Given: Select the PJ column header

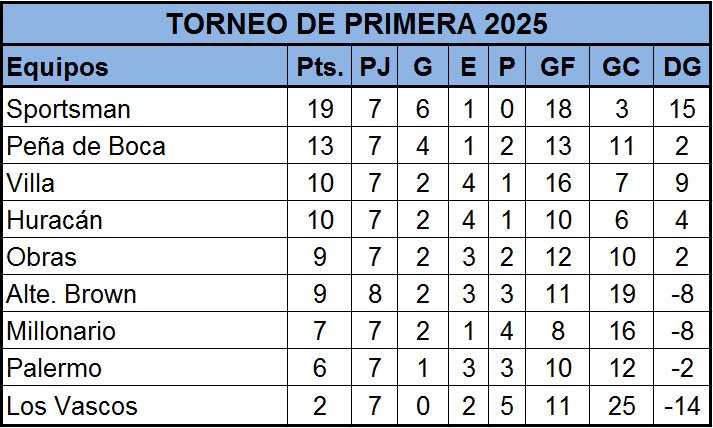Looking at the screenshot, I should pyautogui.click(x=375, y=66).
